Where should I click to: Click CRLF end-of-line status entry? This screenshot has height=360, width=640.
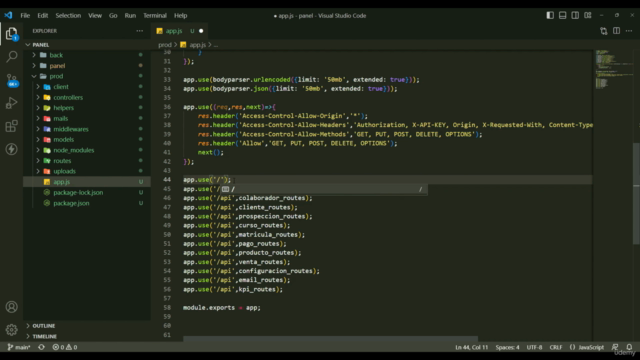pos(556,347)
